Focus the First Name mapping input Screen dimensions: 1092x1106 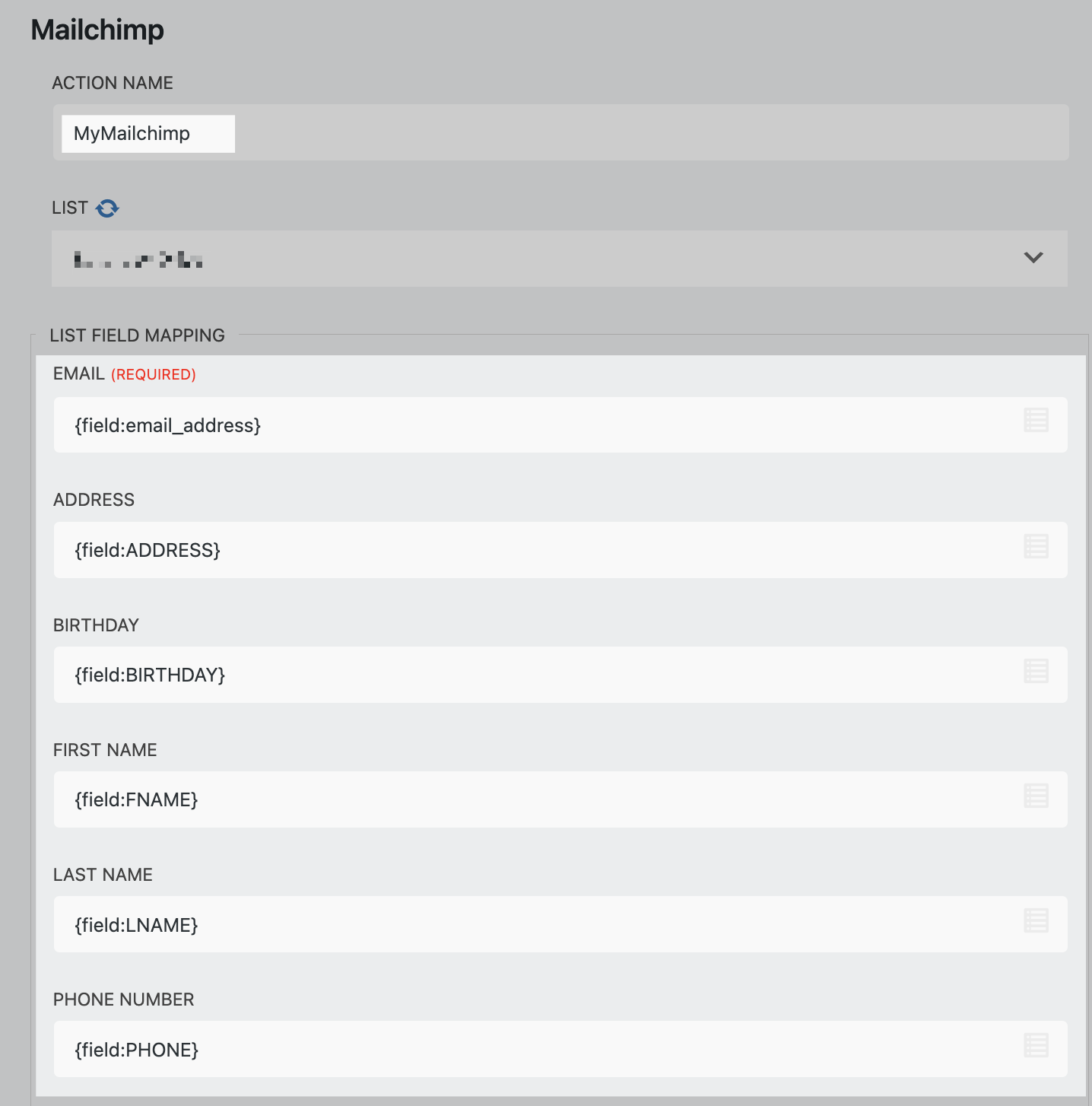532,799
